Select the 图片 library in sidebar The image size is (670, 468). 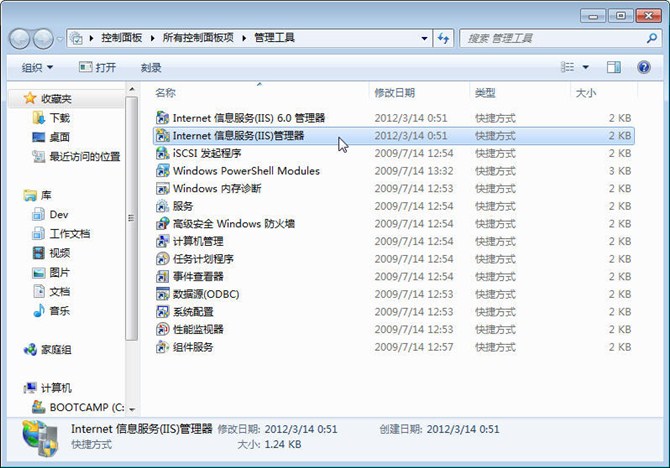click(51, 272)
